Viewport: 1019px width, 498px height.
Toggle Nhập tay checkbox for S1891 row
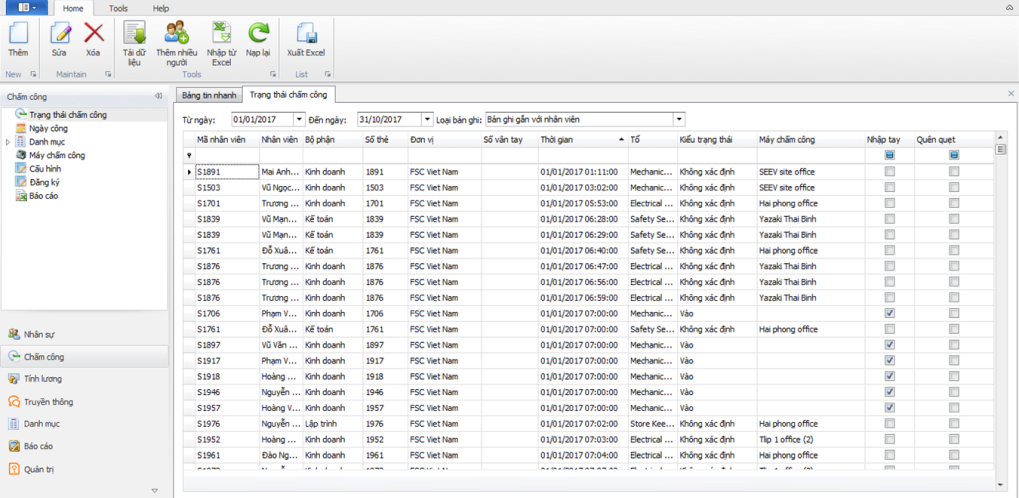[889, 172]
